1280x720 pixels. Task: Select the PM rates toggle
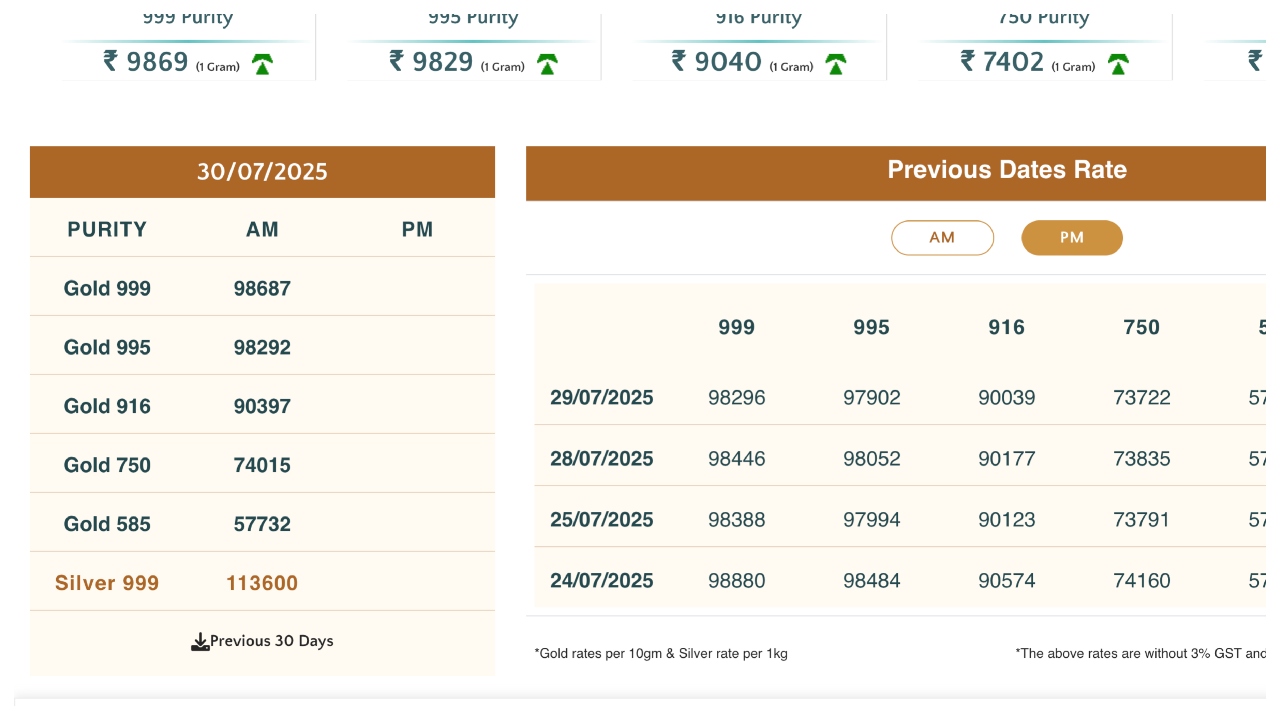point(1071,238)
